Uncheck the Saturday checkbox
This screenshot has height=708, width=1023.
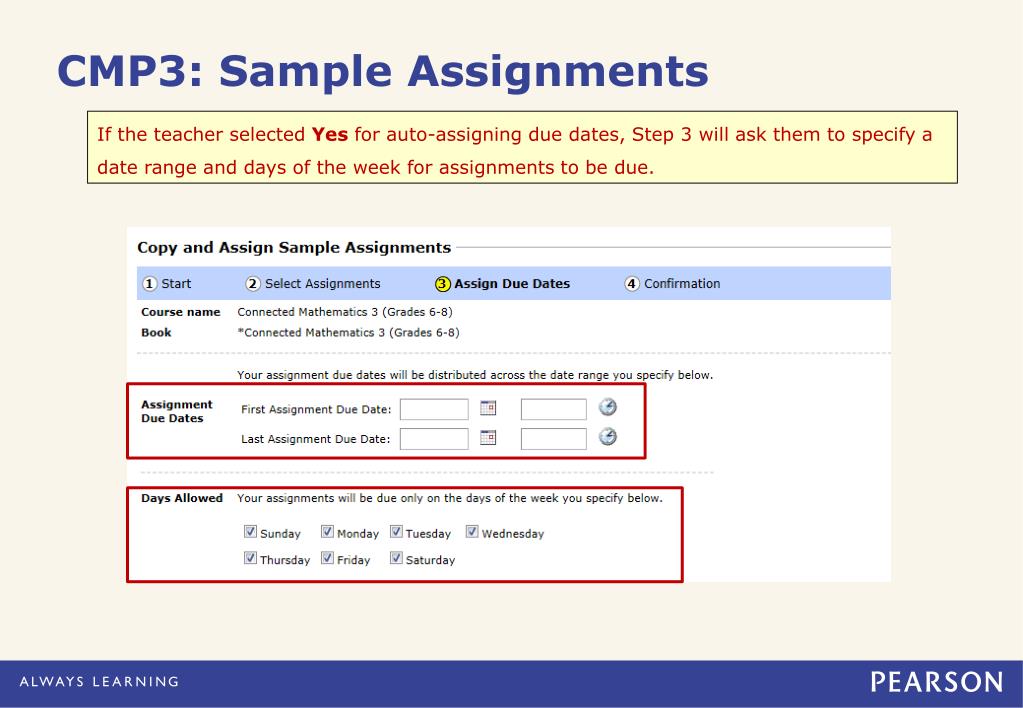click(x=396, y=558)
